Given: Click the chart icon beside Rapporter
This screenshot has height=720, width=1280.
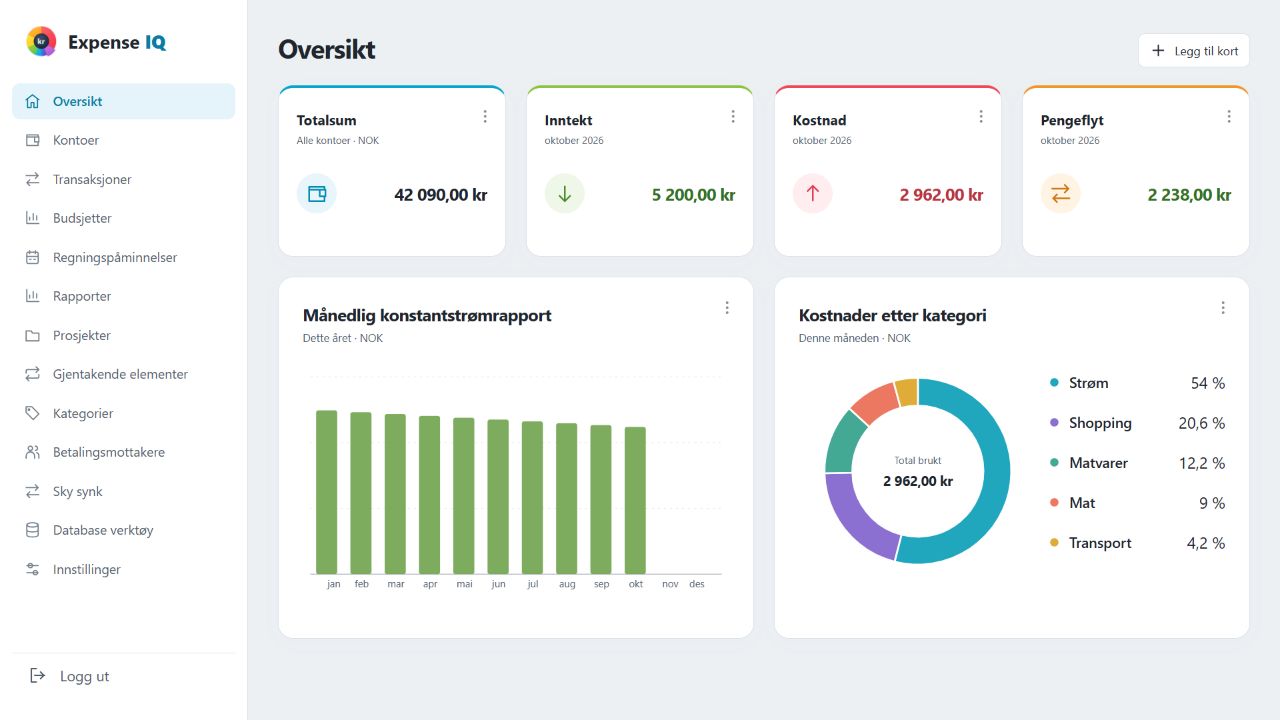Looking at the screenshot, I should [33, 296].
